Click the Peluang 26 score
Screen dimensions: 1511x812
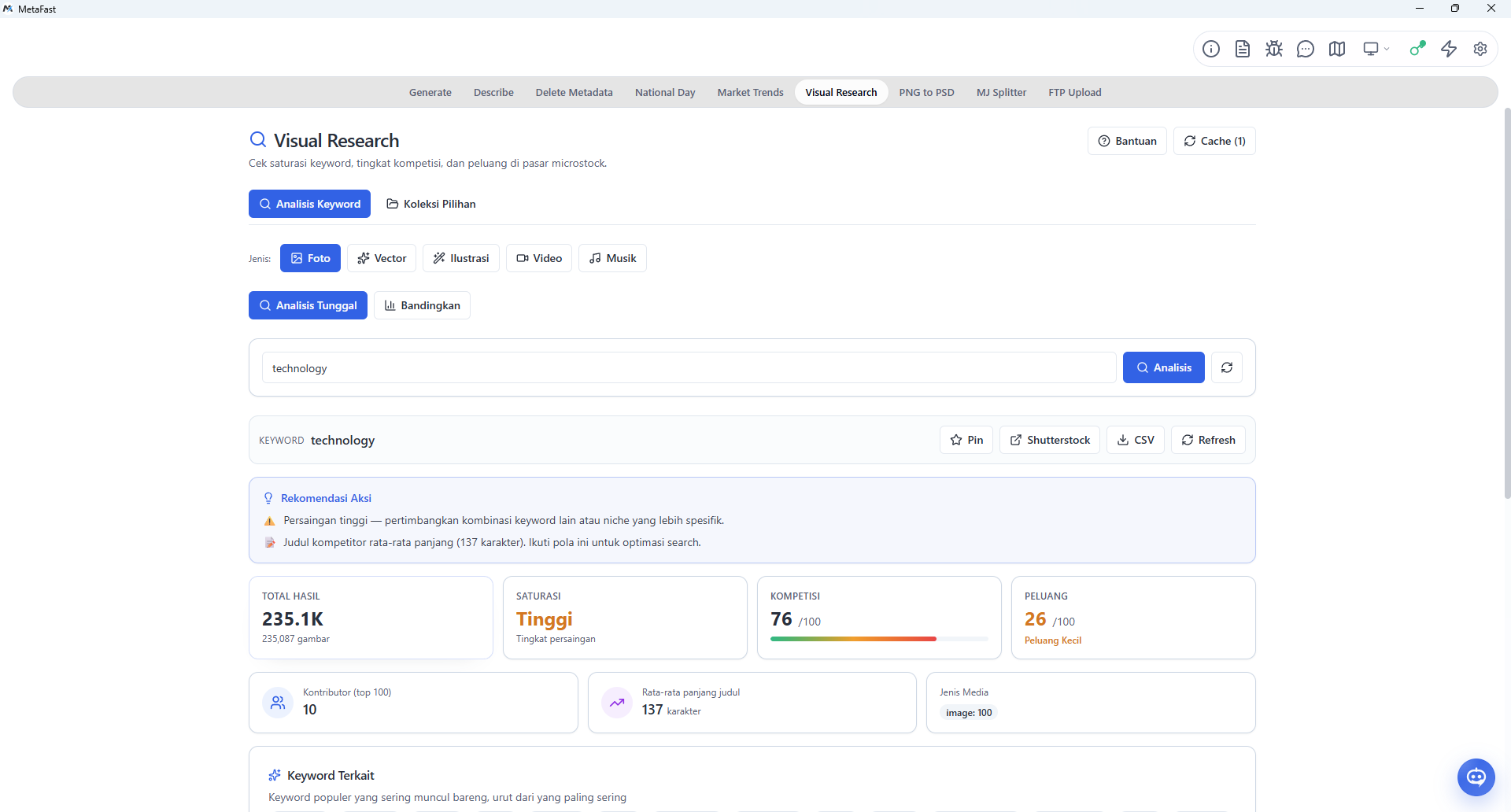(1035, 619)
